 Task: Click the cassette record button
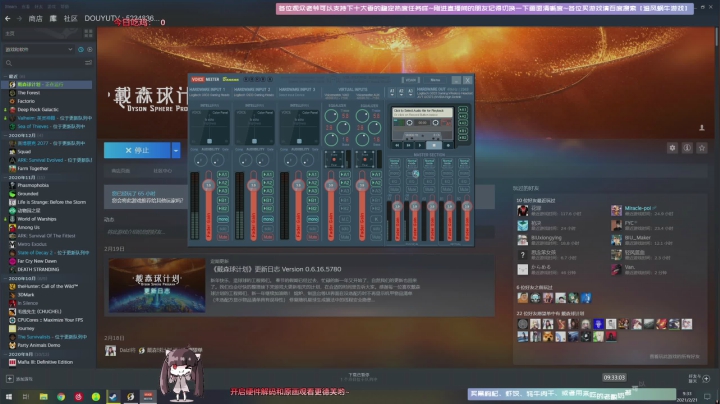point(448,145)
